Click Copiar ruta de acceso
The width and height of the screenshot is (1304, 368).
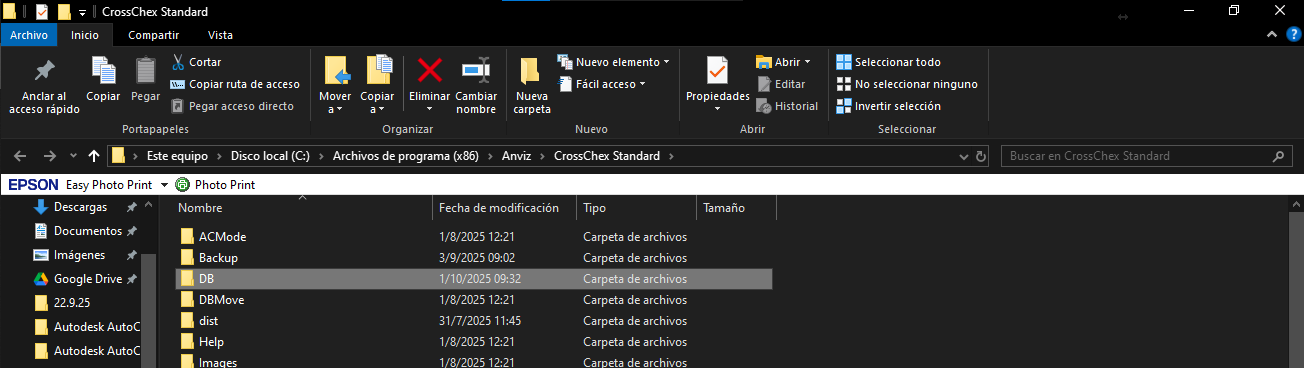235,84
